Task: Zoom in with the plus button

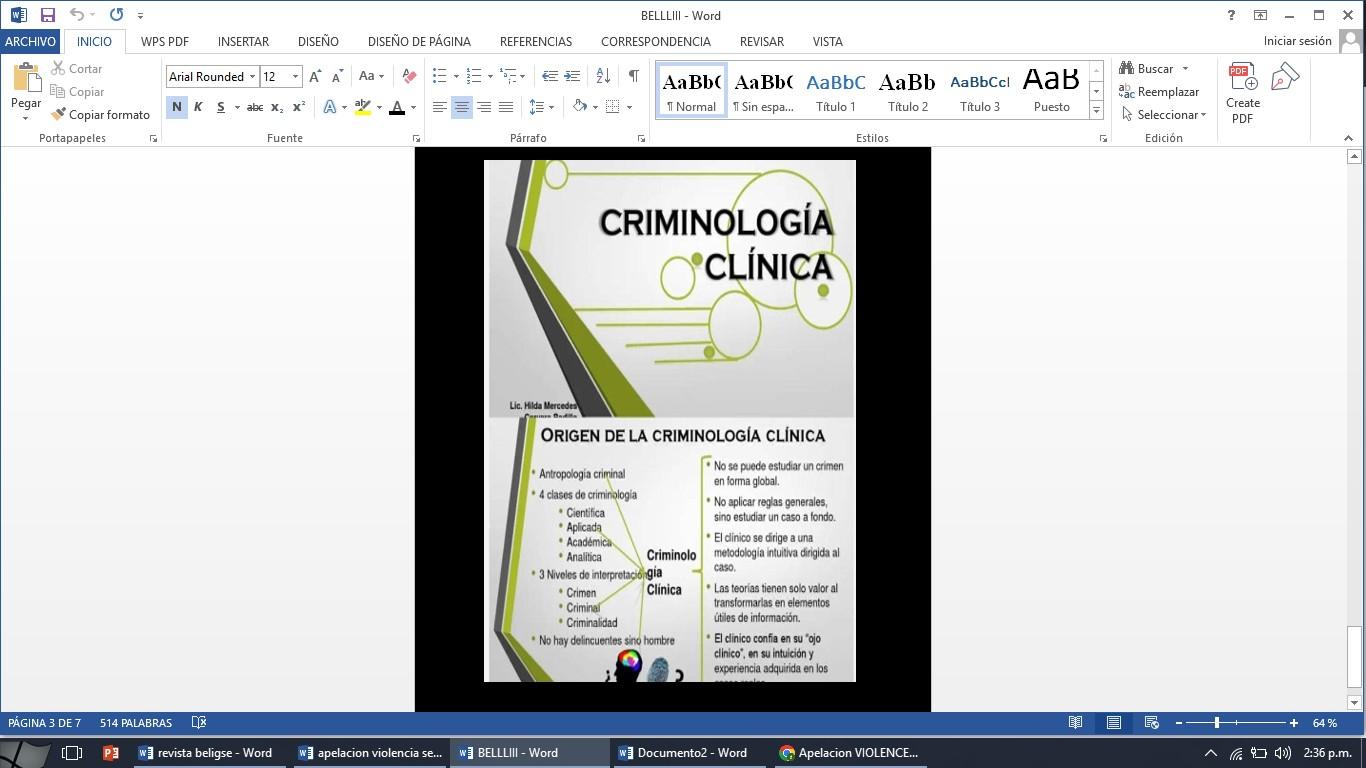Action: [x=1293, y=723]
